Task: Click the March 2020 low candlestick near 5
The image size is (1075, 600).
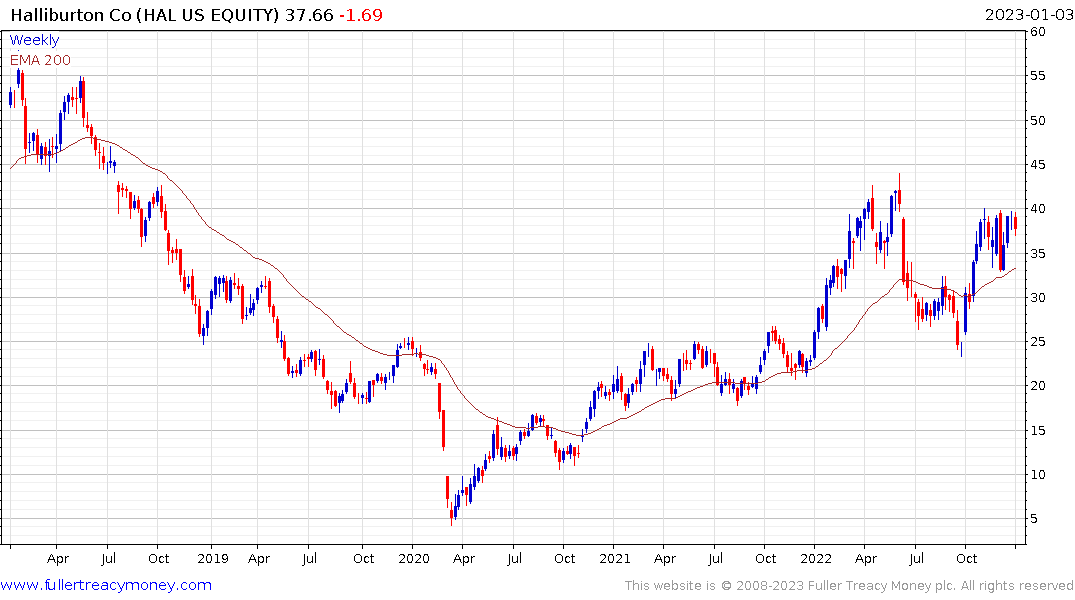Action: [x=451, y=516]
